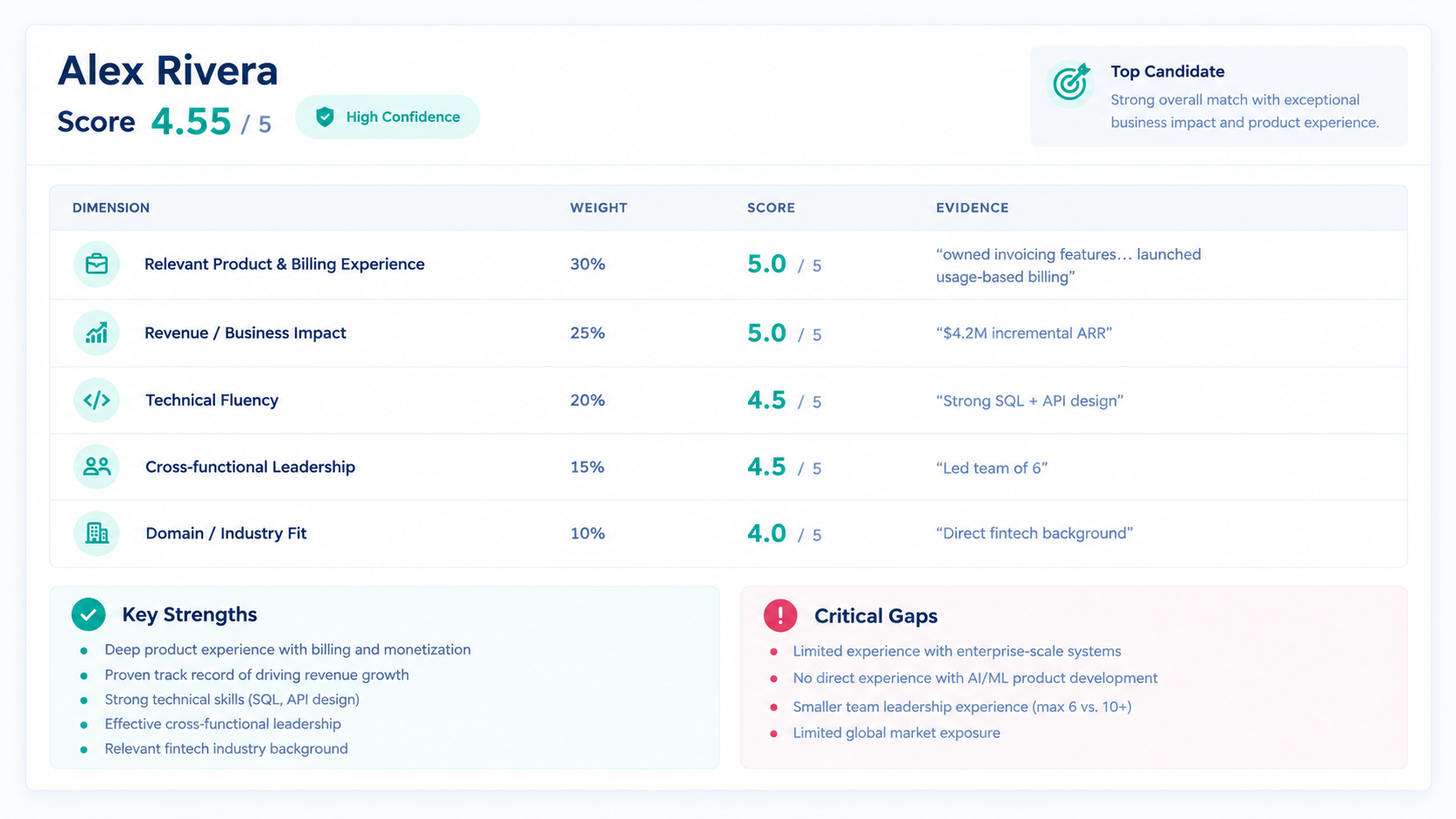
Task: Click "Relevant fintech industry background" bullet
Action: (226, 749)
